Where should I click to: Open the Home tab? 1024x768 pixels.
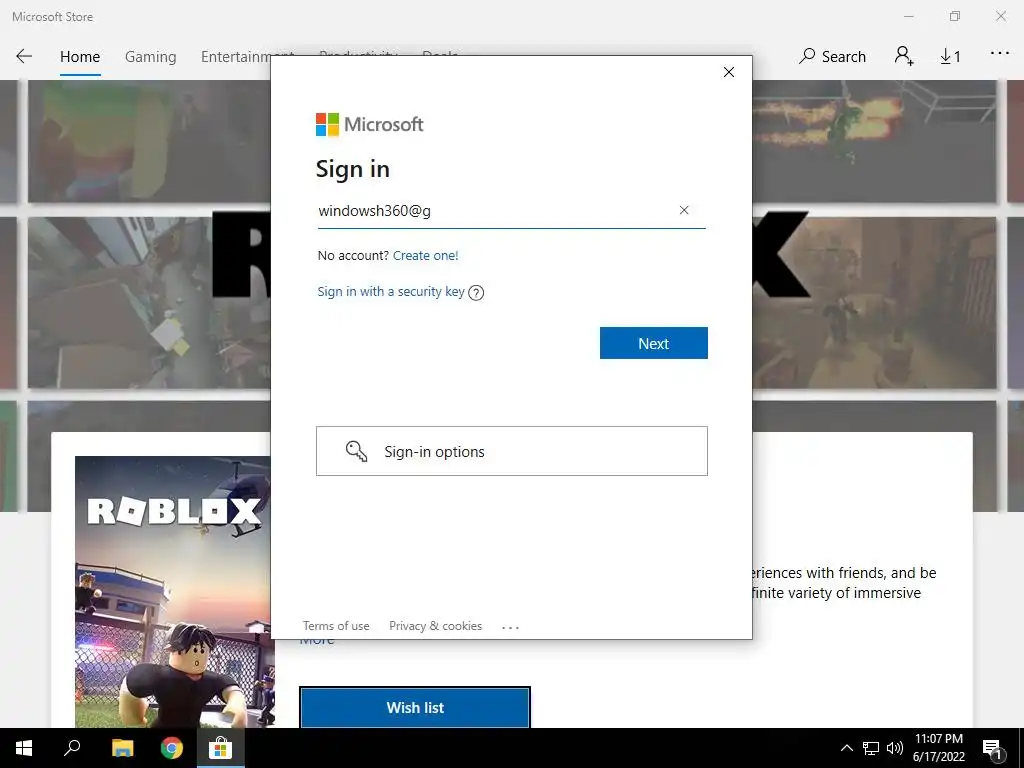click(80, 57)
